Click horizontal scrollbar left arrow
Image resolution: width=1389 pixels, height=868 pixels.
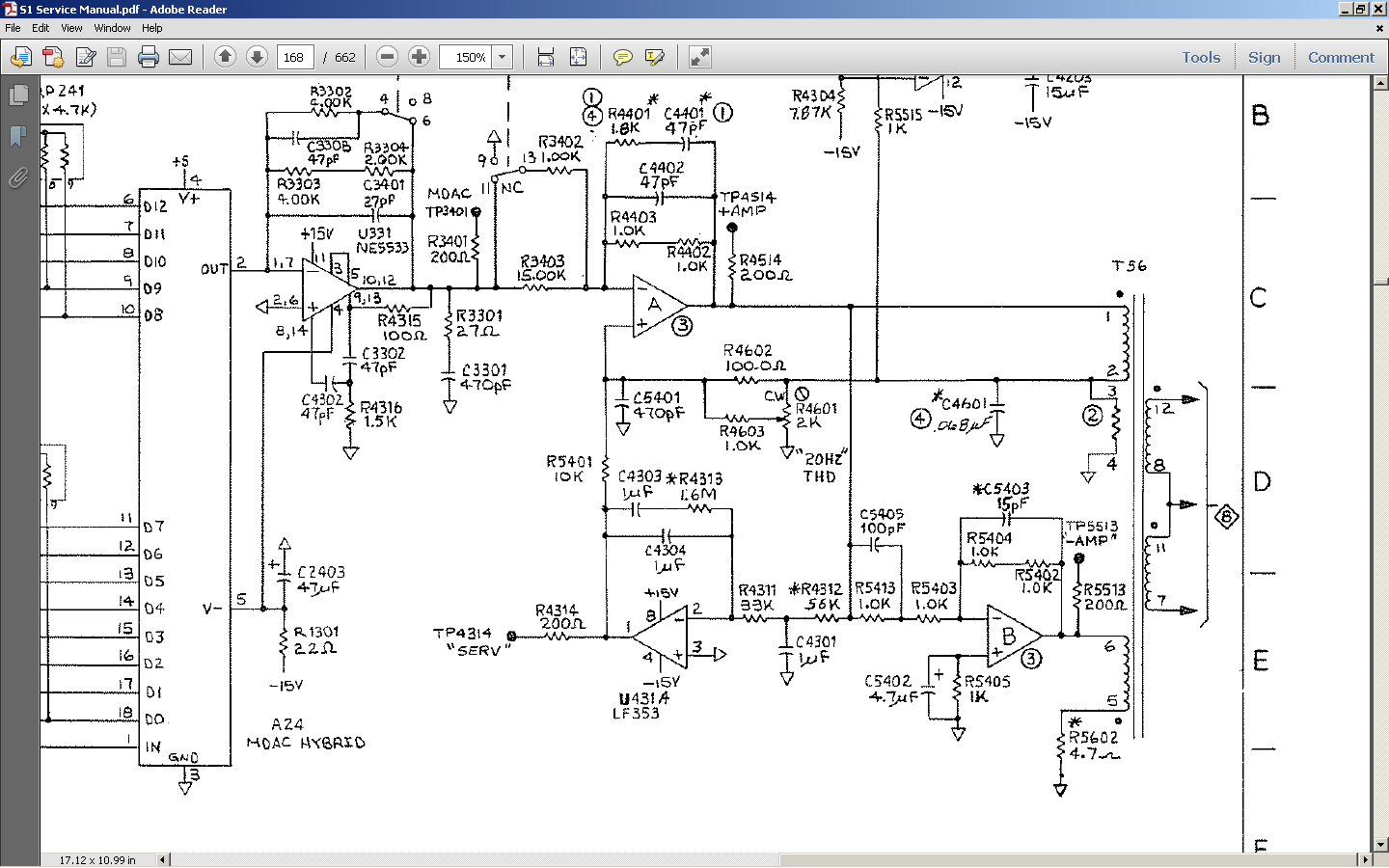(162, 859)
